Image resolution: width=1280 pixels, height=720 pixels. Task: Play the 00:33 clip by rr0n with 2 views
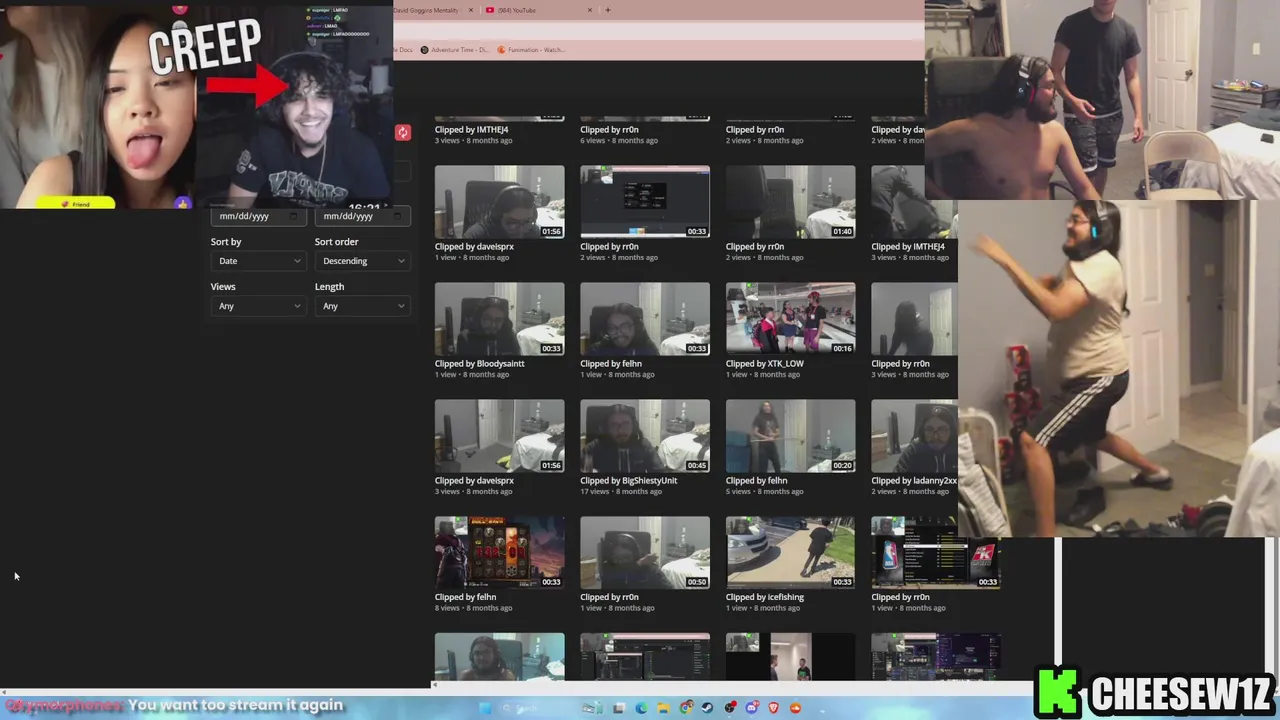tap(645, 202)
